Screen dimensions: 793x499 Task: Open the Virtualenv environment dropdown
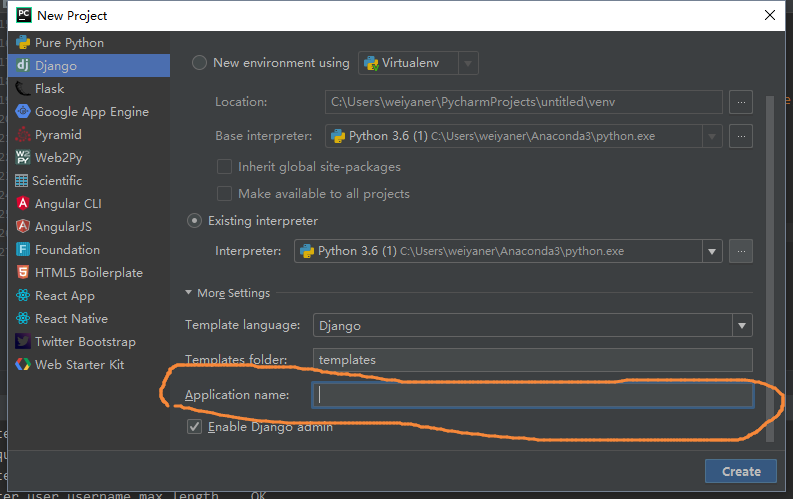pyautogui.click(x=468, y=63)
